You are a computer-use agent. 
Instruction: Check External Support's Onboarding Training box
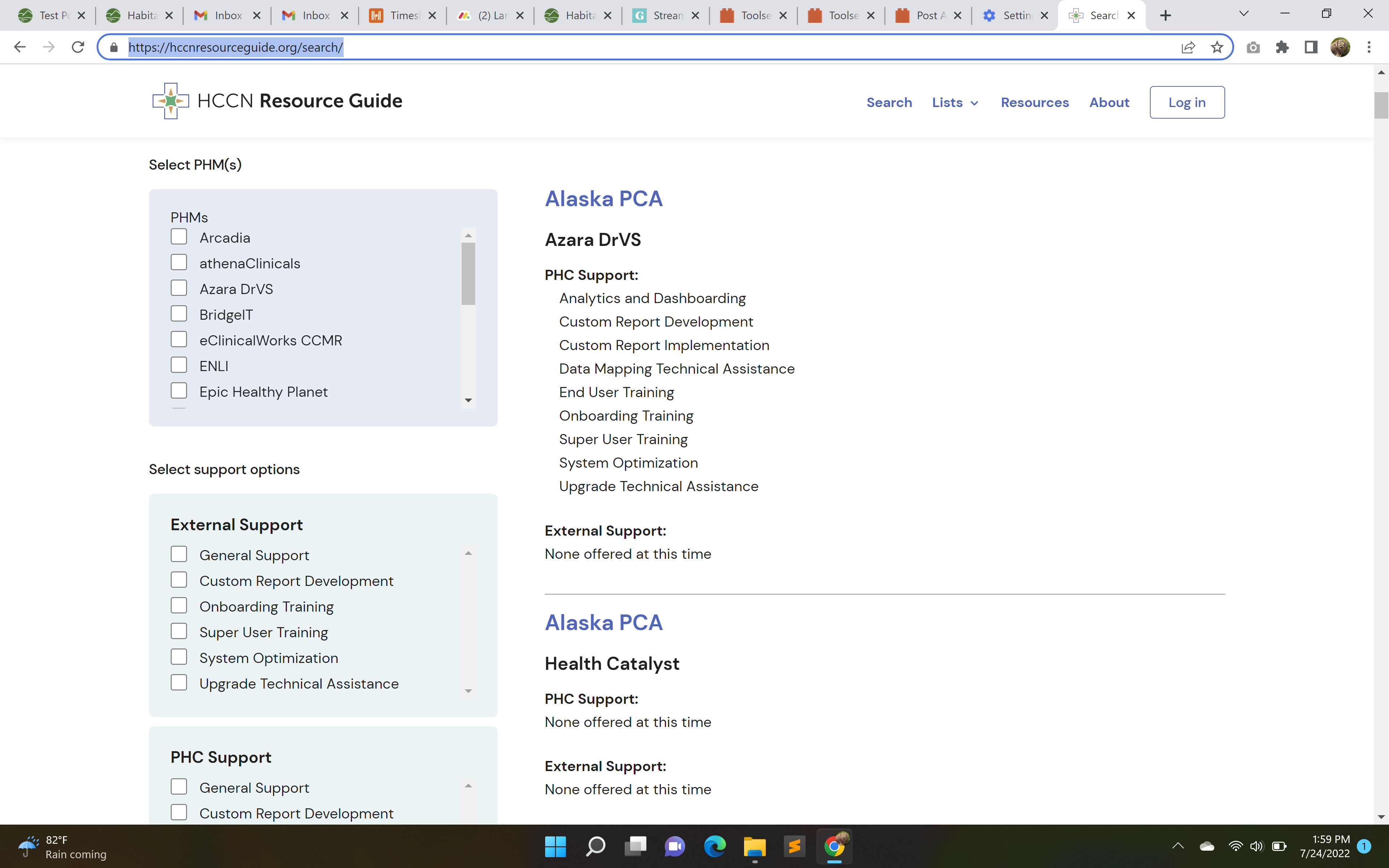(179, 606)
